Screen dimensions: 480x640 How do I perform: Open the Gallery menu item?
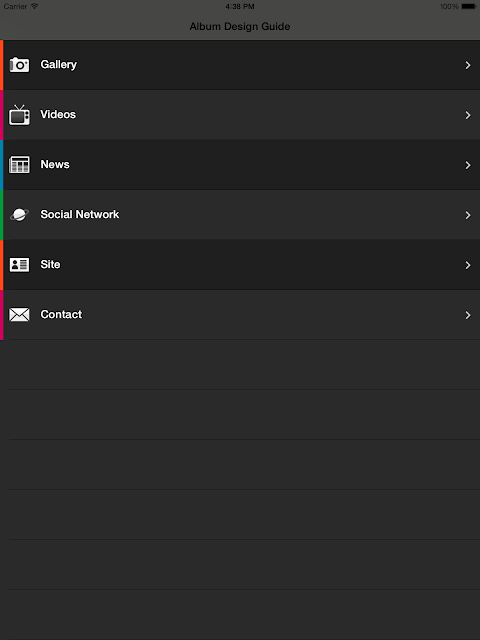click(242, 65)
